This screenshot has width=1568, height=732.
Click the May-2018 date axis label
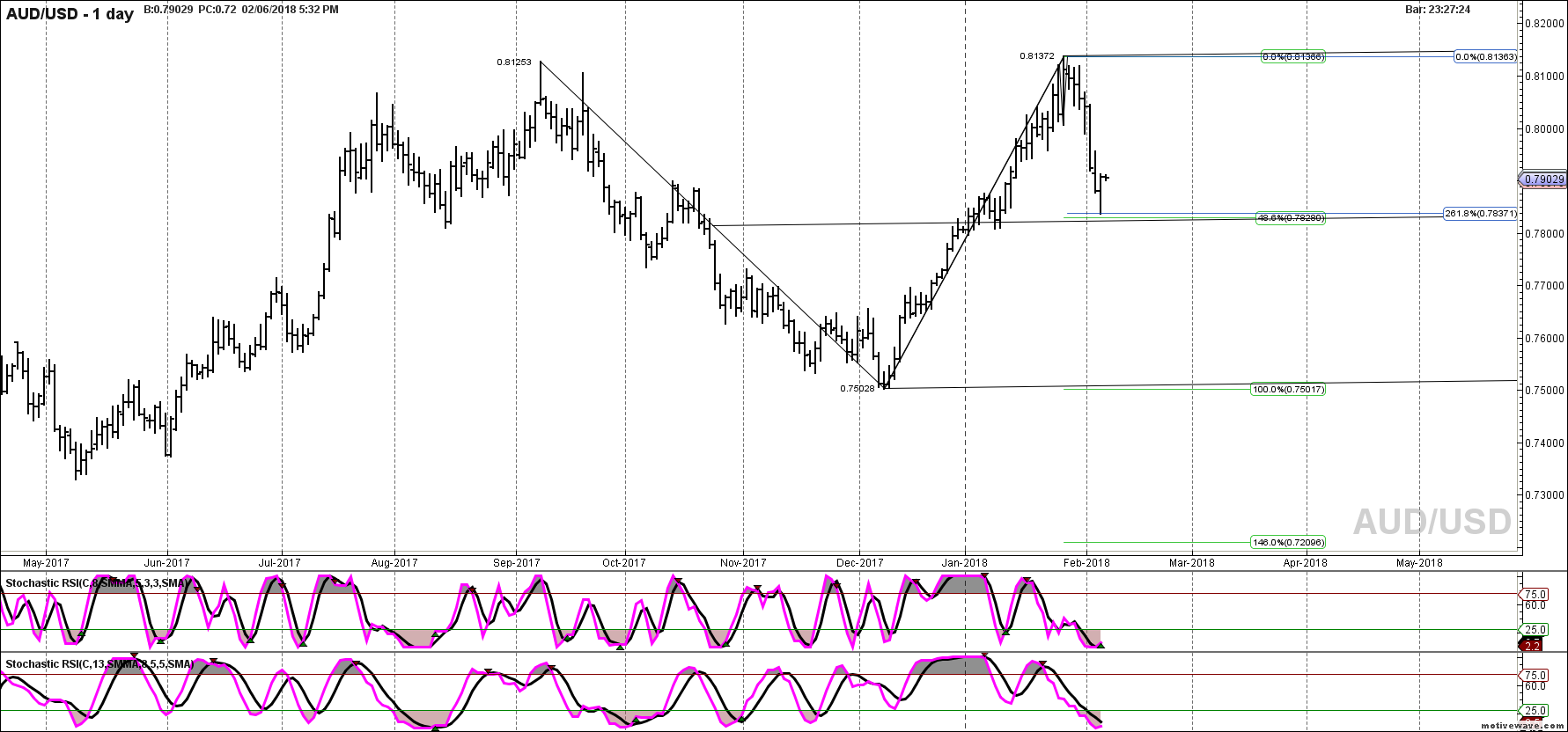point(1419,562)
